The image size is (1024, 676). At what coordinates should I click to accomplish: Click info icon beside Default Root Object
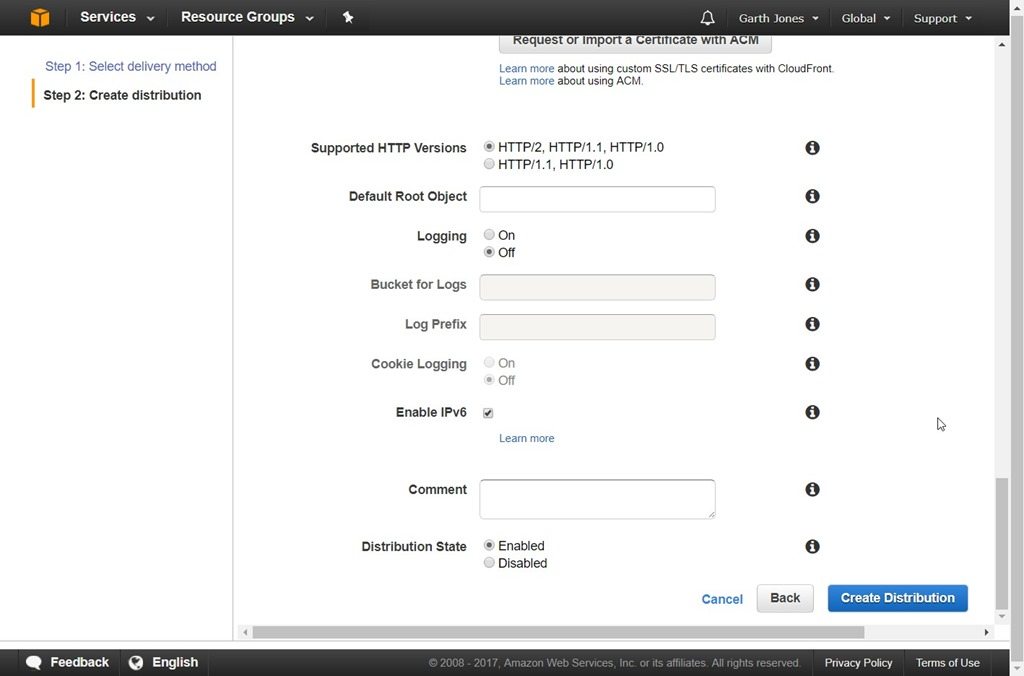(812, 197)
